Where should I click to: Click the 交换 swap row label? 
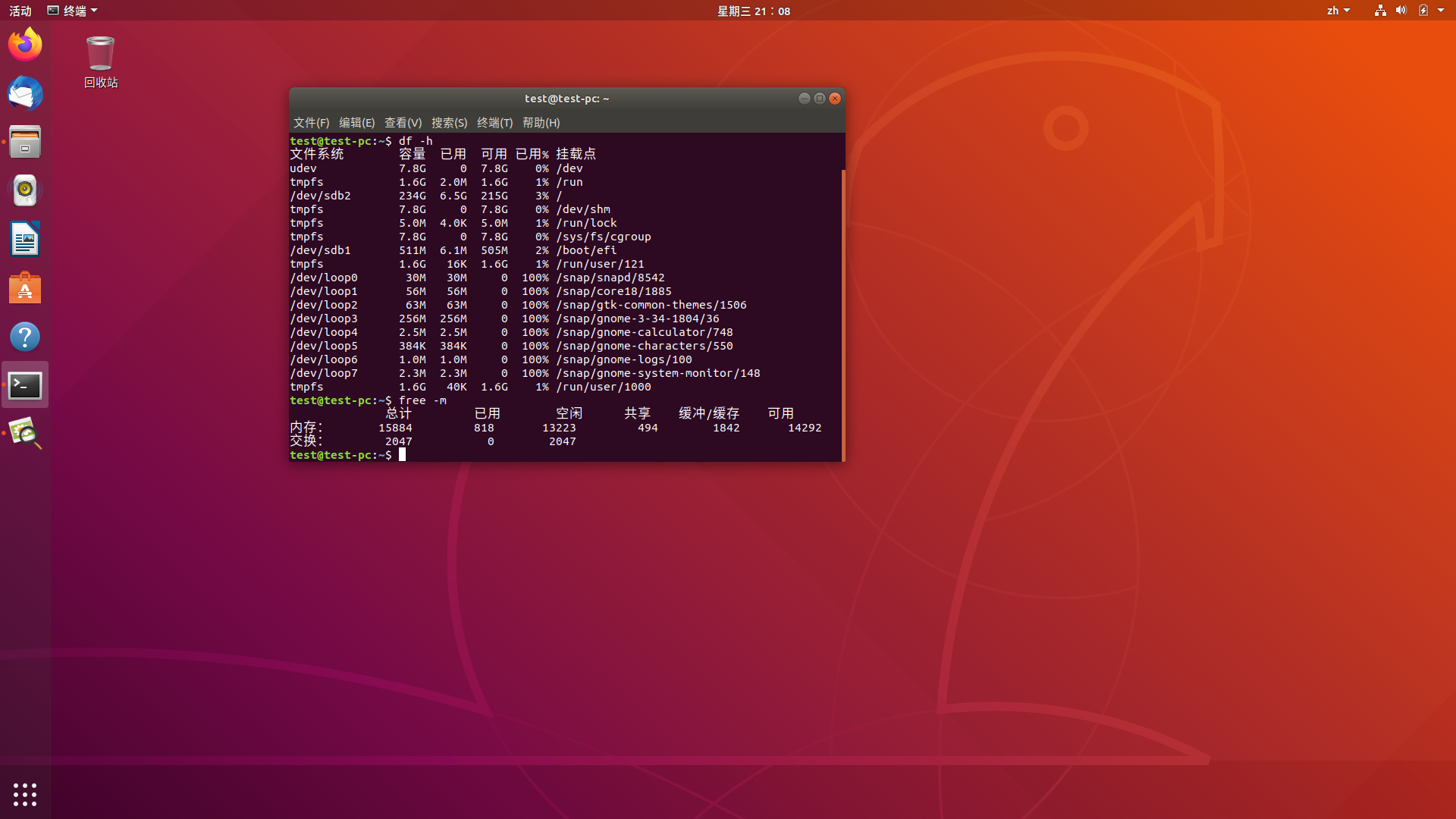pyautogui.click(x=306, y=441)
